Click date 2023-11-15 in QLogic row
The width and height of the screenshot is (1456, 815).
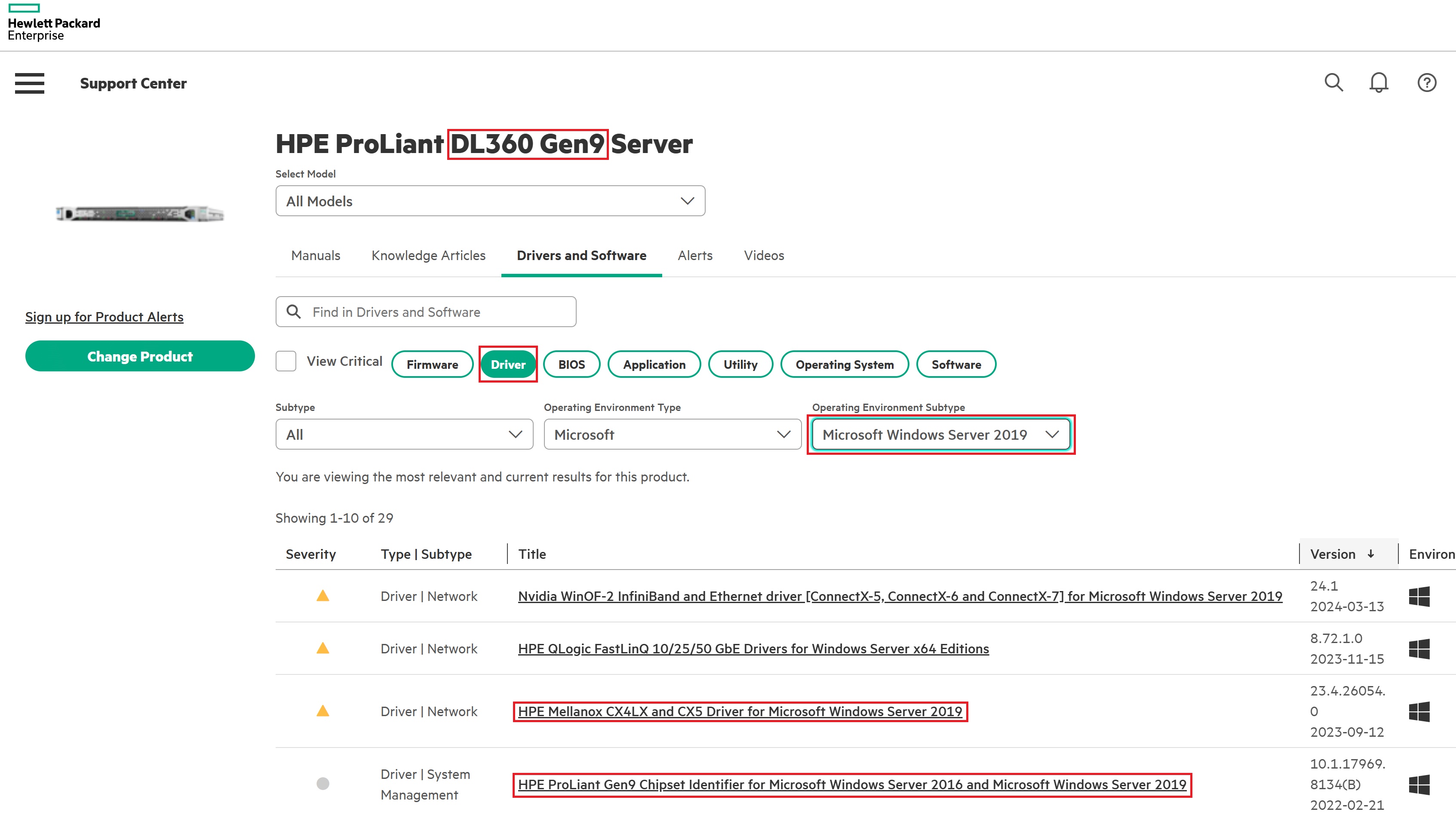[1347, 659]
